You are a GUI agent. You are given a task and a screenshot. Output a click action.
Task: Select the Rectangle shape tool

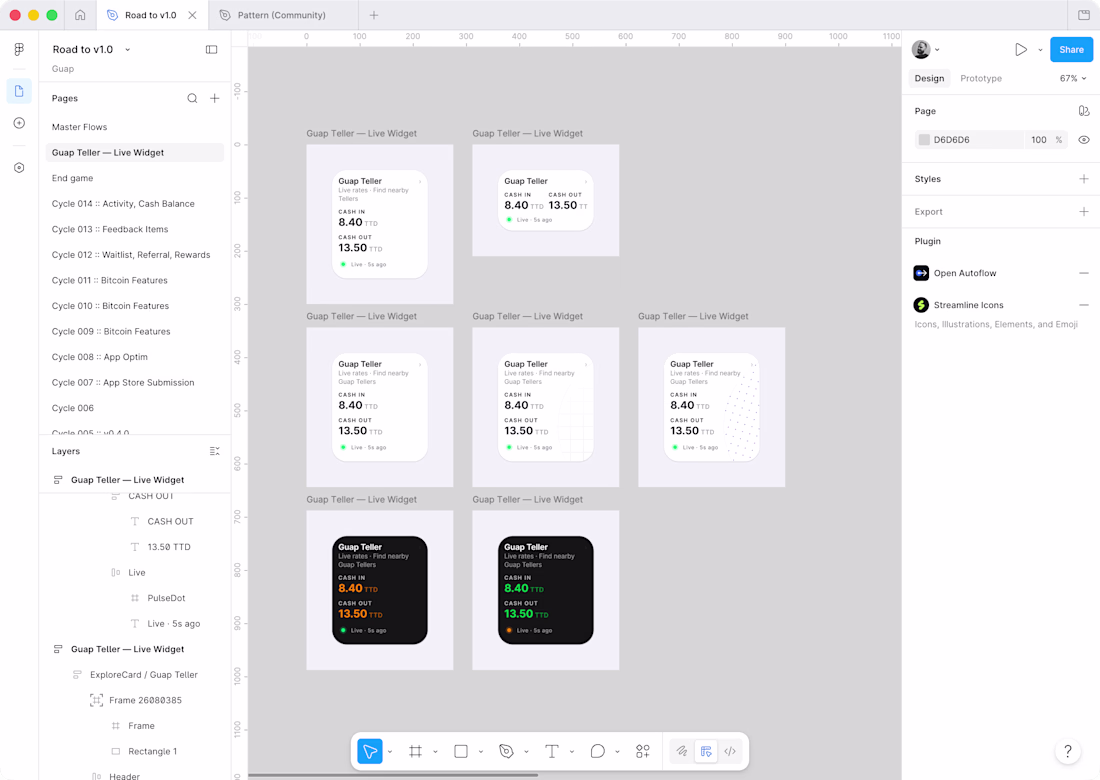461,751
